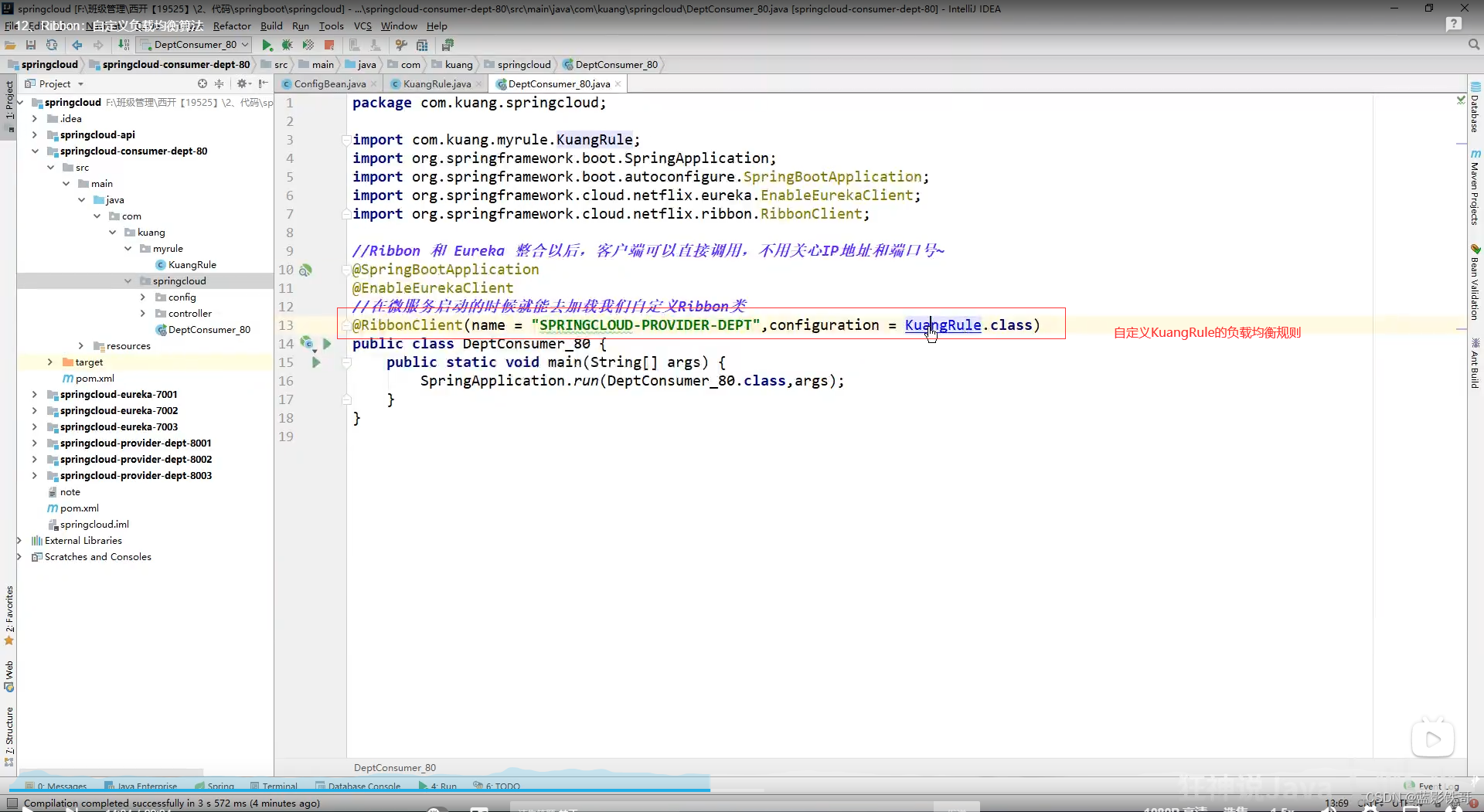The image size is (1484, 812).
Task: Click the locate/scroll from source target icon
Action: point(203,83)
